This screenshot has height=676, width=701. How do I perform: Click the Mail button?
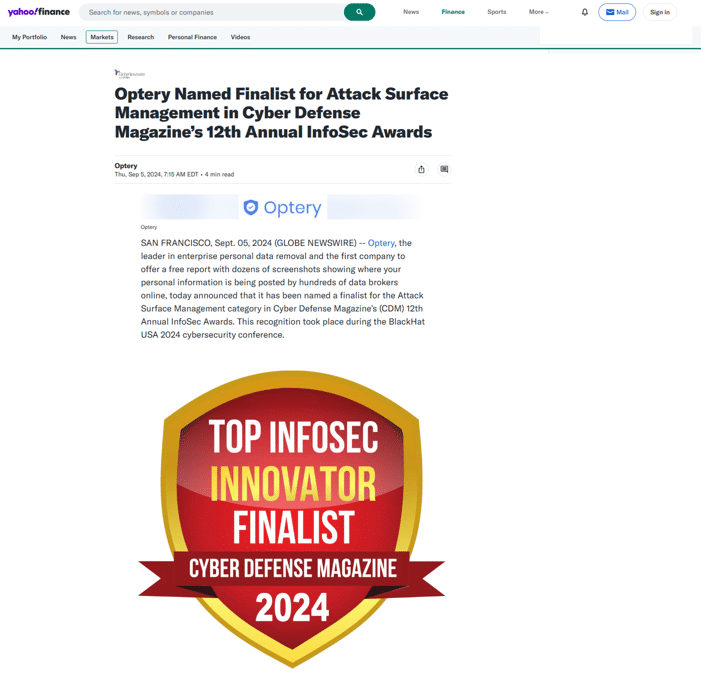617,12
